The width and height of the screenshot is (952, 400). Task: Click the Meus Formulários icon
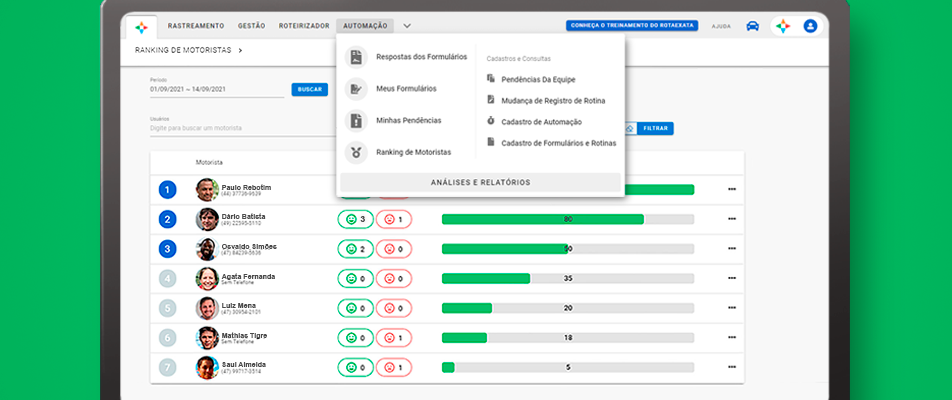355,89
